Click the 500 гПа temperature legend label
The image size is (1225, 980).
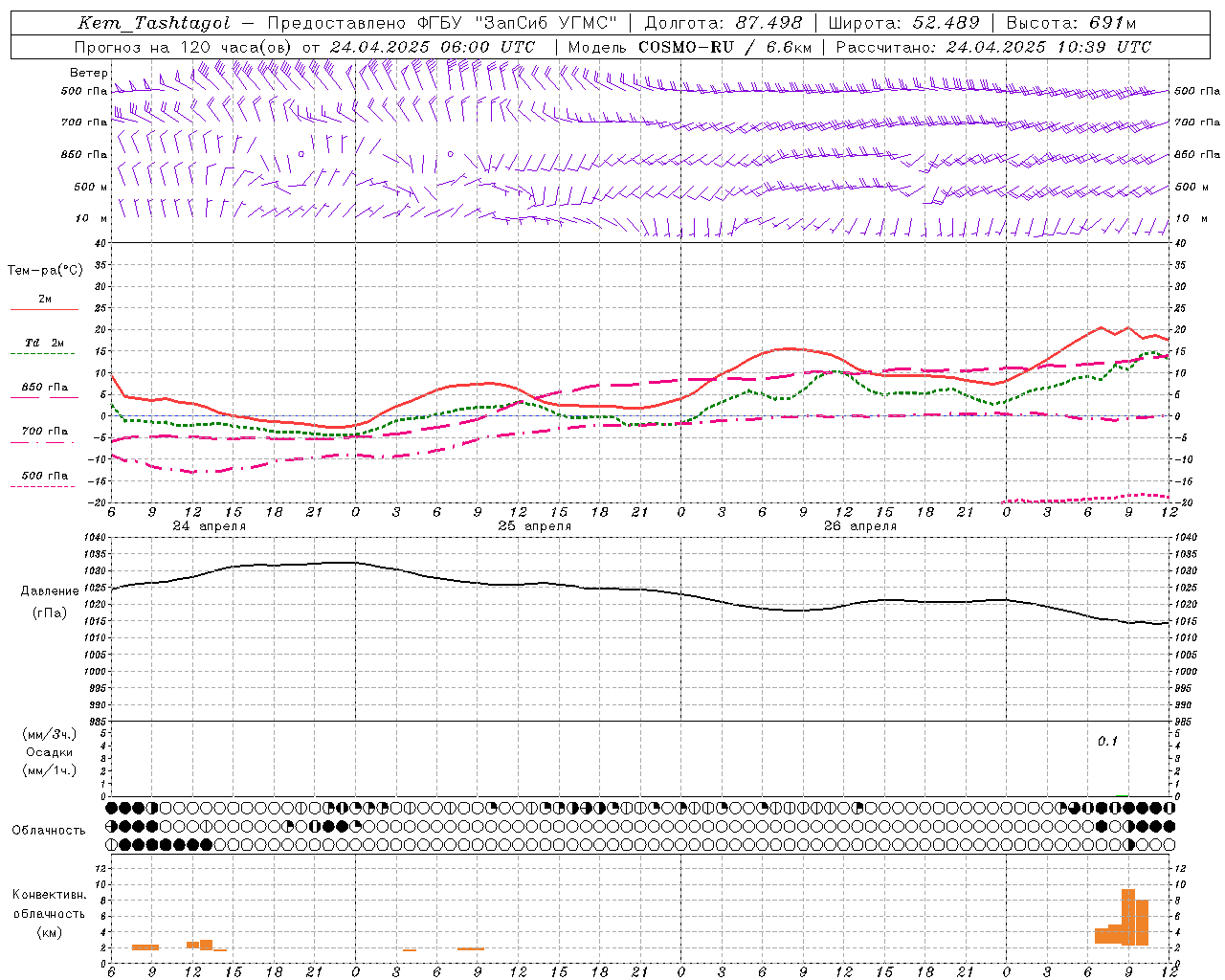click(x=45, y=476)
